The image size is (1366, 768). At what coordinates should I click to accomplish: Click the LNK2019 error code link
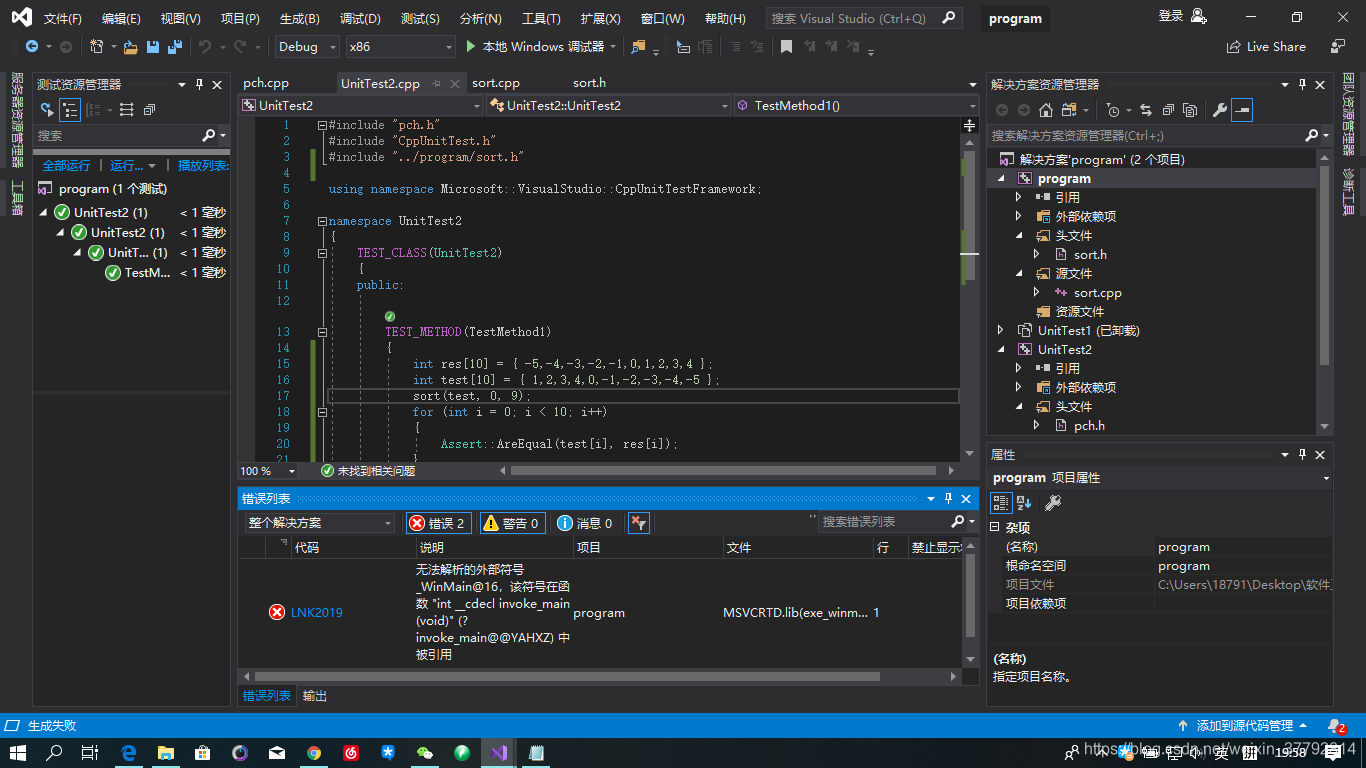coord(317,612)
